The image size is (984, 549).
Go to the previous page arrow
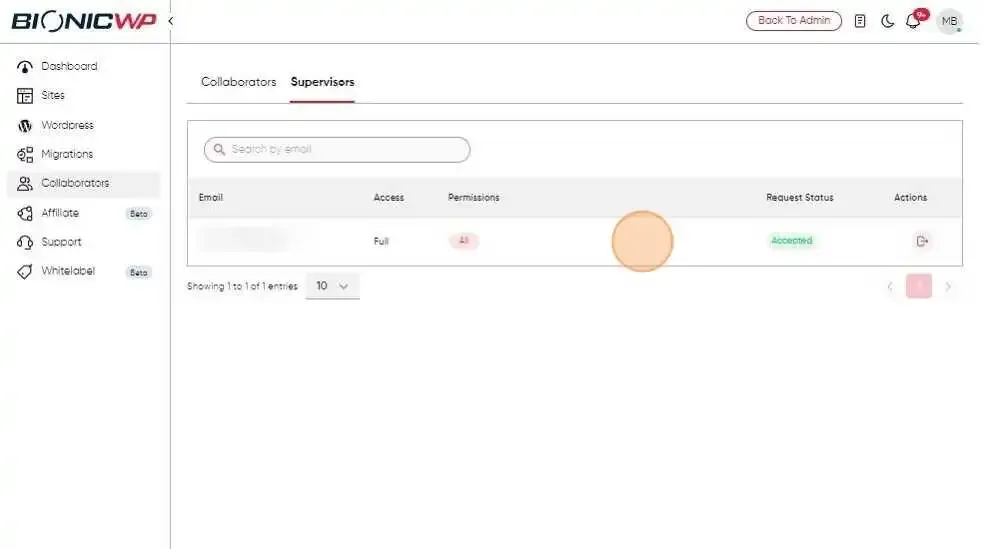[890, 287]
